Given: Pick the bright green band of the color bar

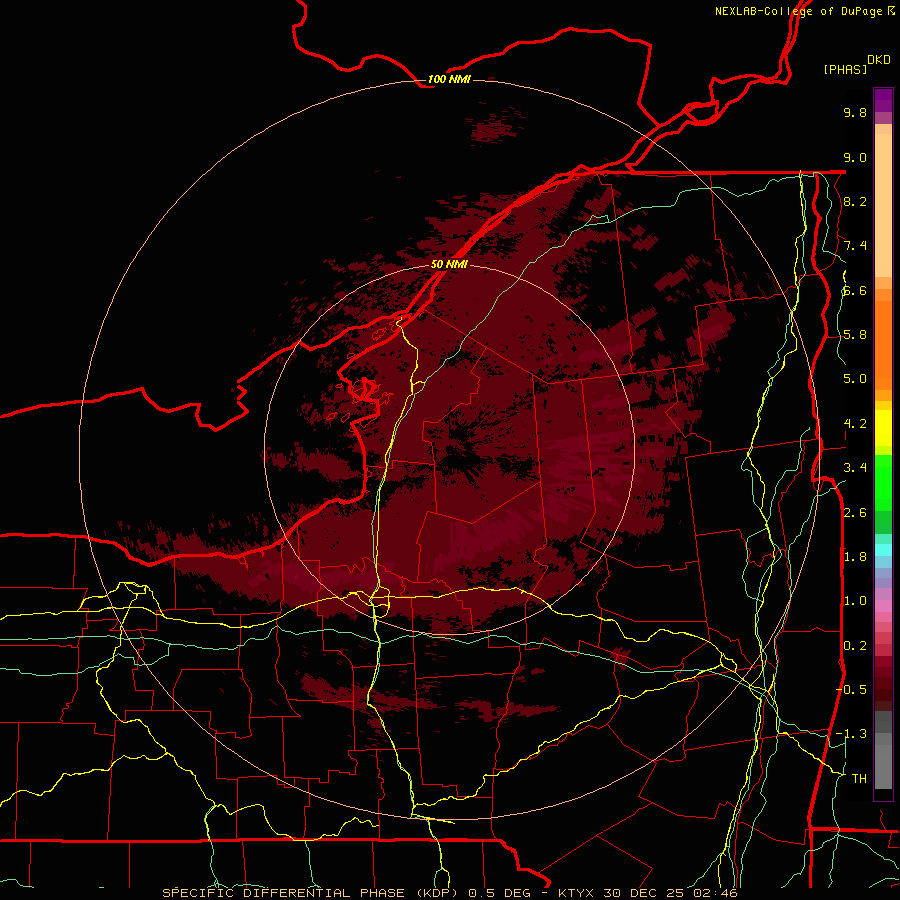Looking at the screenshot, I should coord(883,483).
